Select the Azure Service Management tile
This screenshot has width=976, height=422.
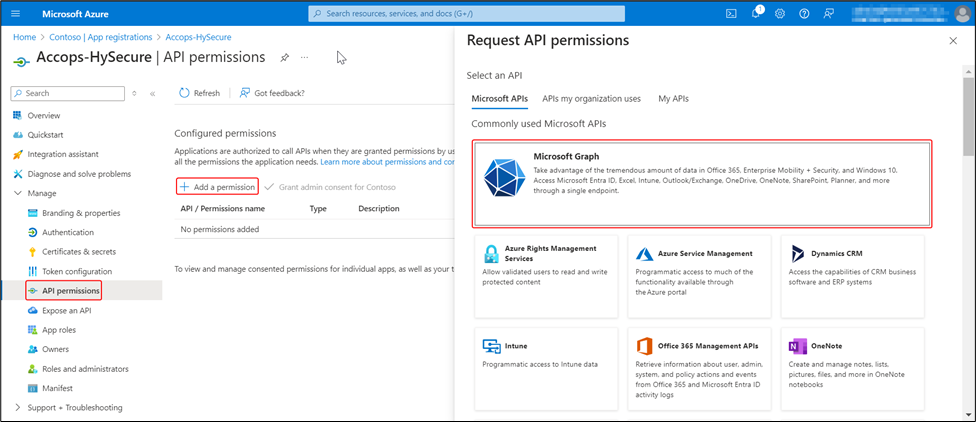699,275
